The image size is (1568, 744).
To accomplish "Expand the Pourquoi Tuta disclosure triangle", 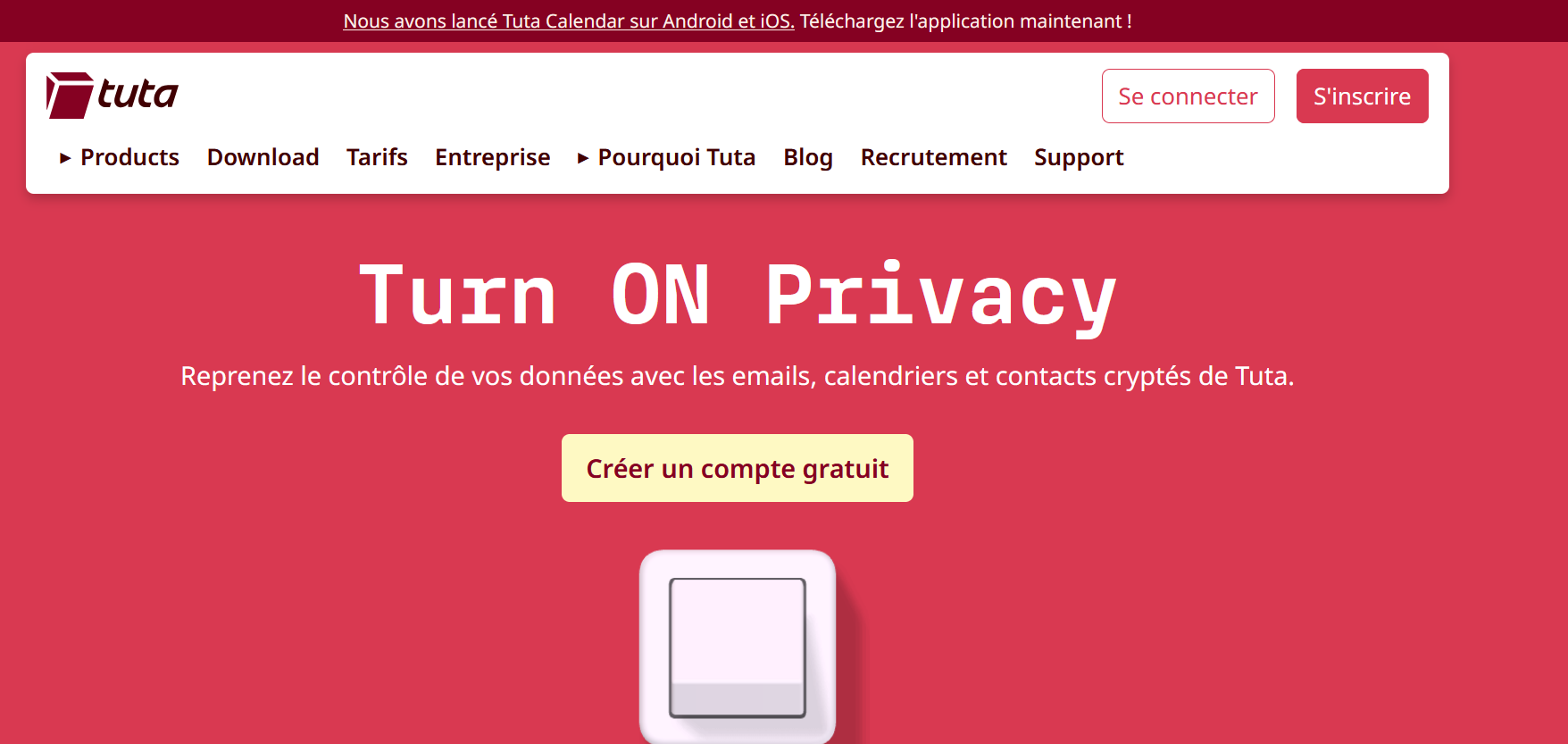I will pyautogui.click(x=583, y=158).
